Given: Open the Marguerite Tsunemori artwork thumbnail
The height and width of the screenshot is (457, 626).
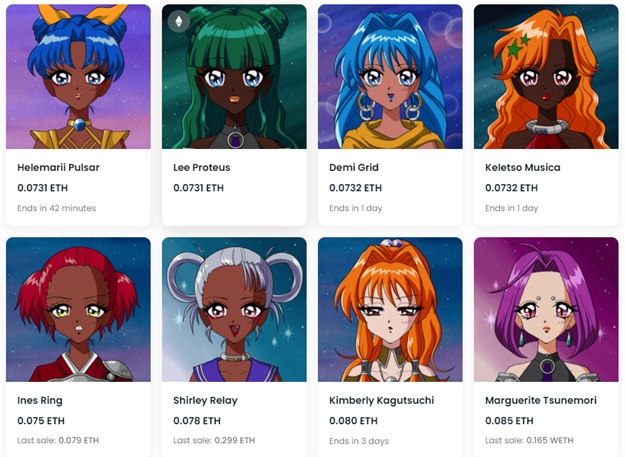Looking at the screenshot, I should click(546, 309).
